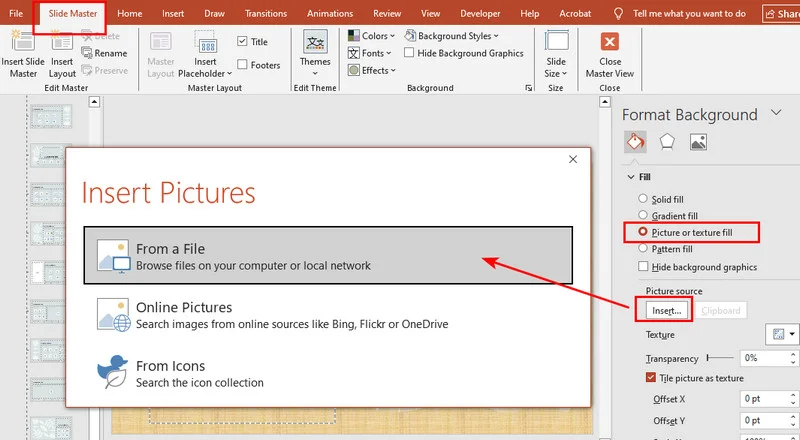Click the Master Layout icon
Viewport: 800px width, 440px height.
pos(161,41)
